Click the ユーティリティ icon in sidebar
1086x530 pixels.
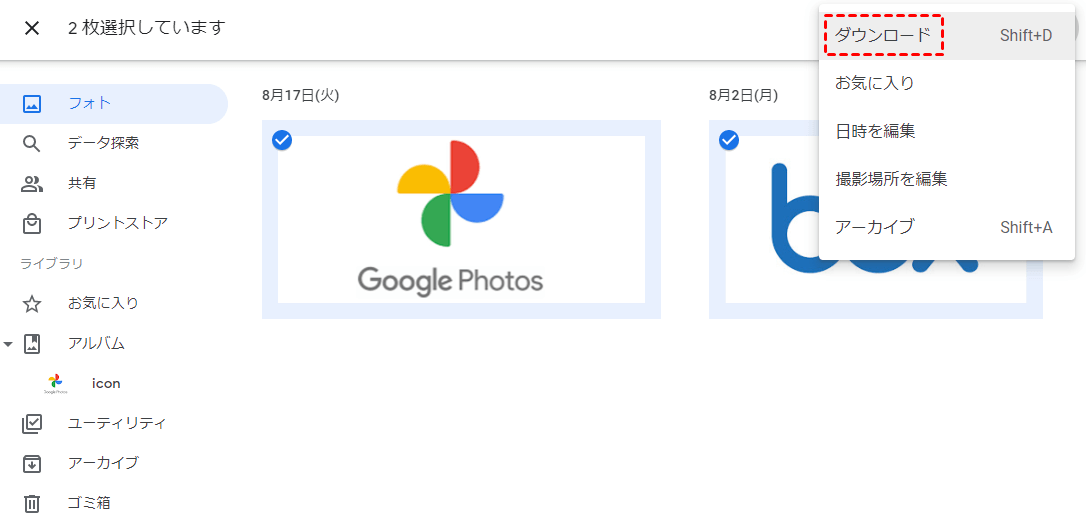coord(32,423)
